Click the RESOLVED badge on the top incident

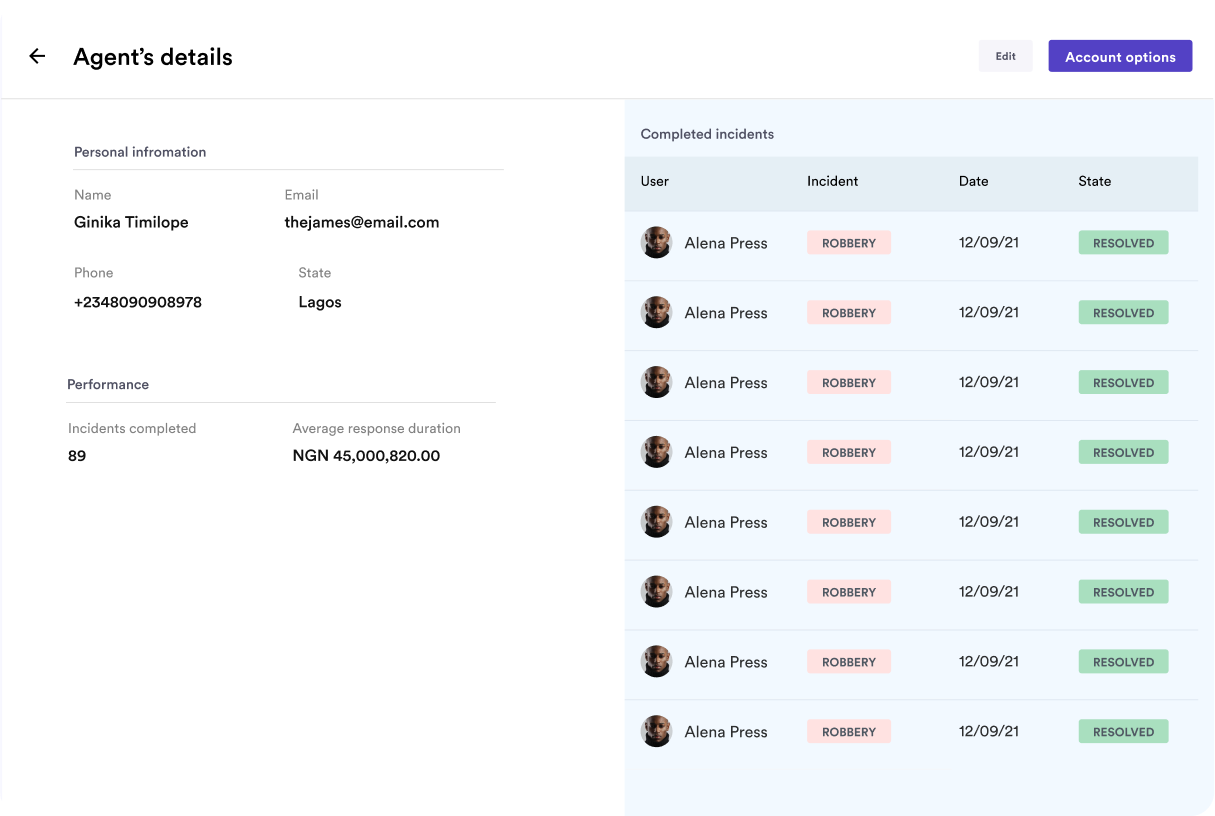point(1122,242)
